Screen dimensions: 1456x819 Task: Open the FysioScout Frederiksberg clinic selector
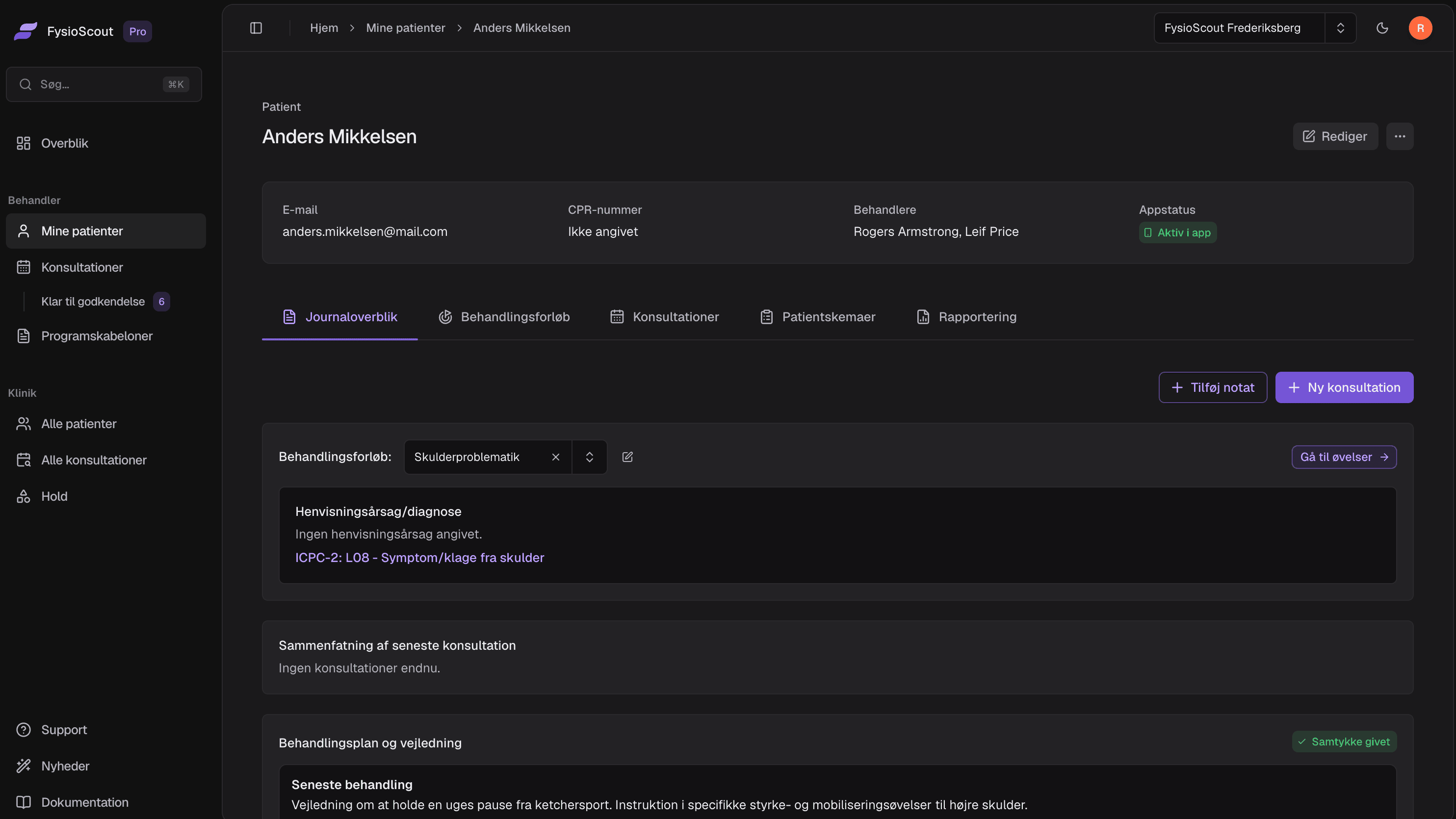pos(1255,27)
